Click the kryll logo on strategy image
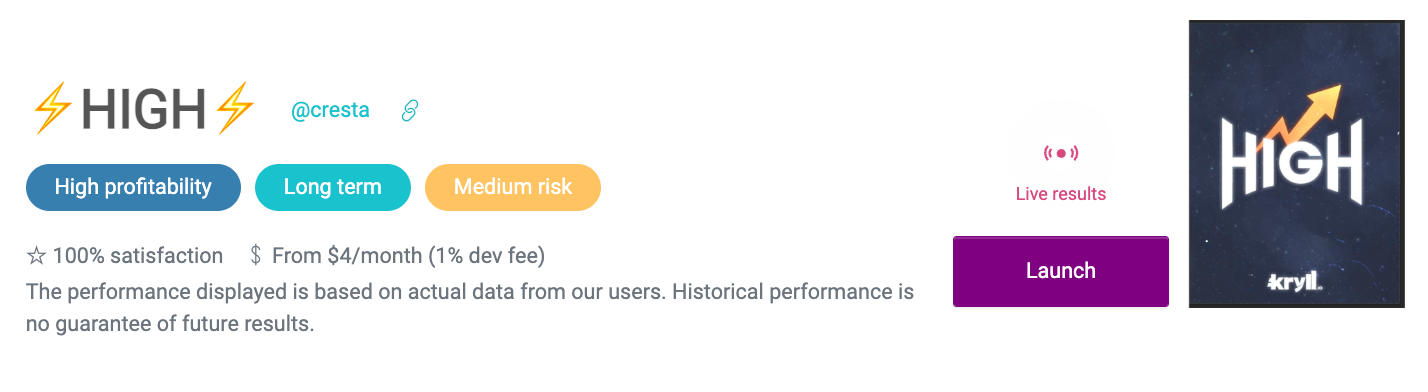Image resolution: width=1428 pixels, height=392 pixels. [x=1294, y=283]
